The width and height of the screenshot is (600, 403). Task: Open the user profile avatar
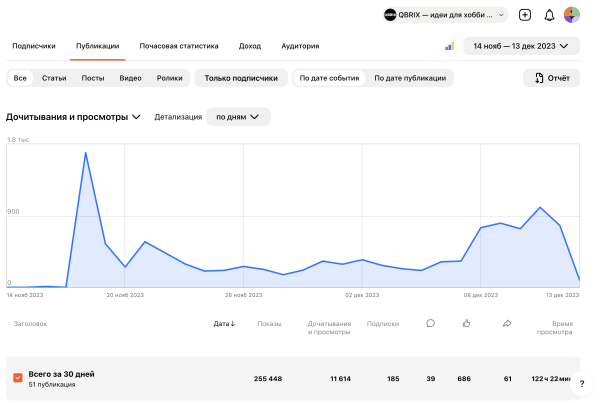point(572,15)
